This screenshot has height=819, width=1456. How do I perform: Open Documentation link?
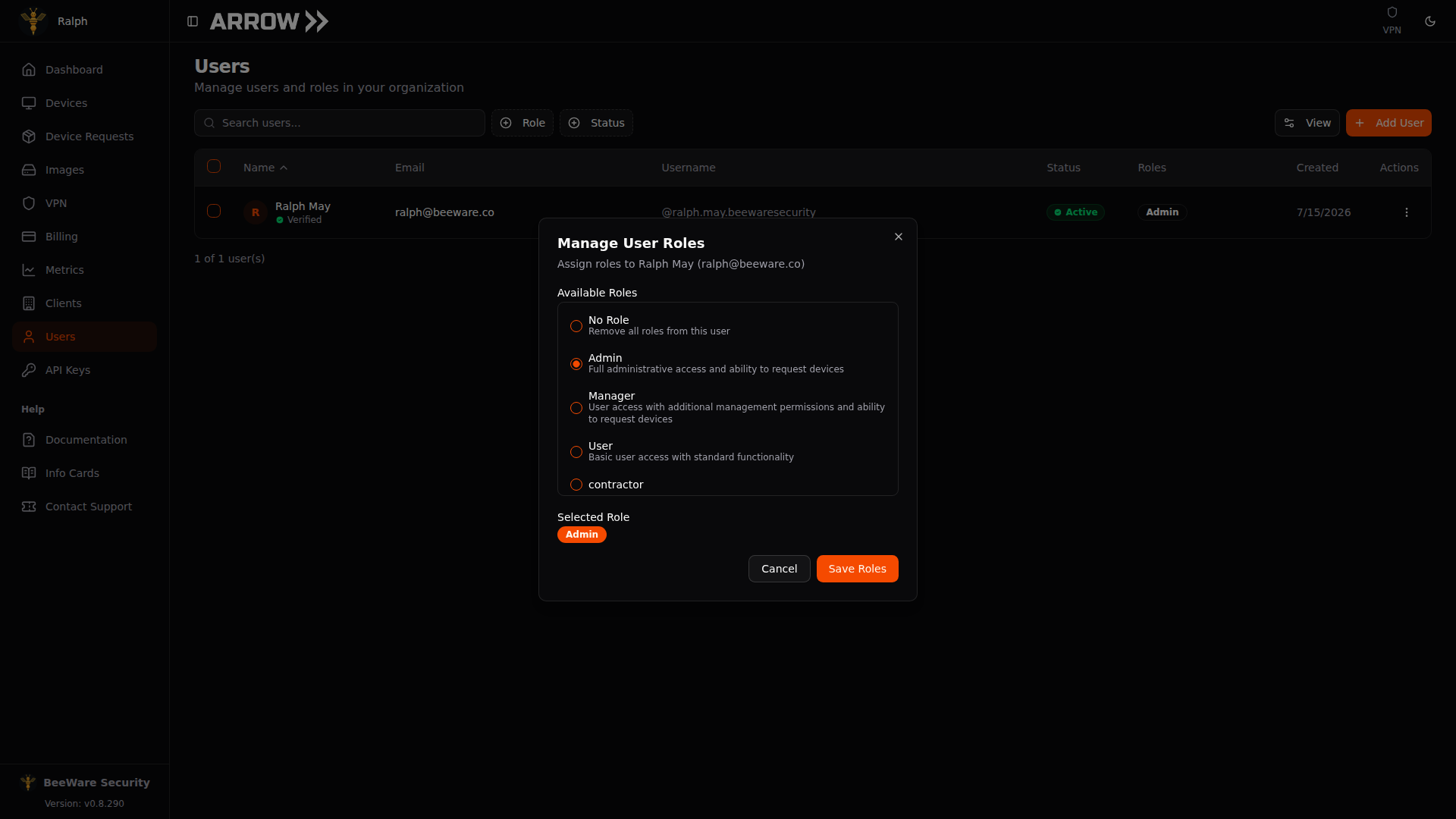86,440
